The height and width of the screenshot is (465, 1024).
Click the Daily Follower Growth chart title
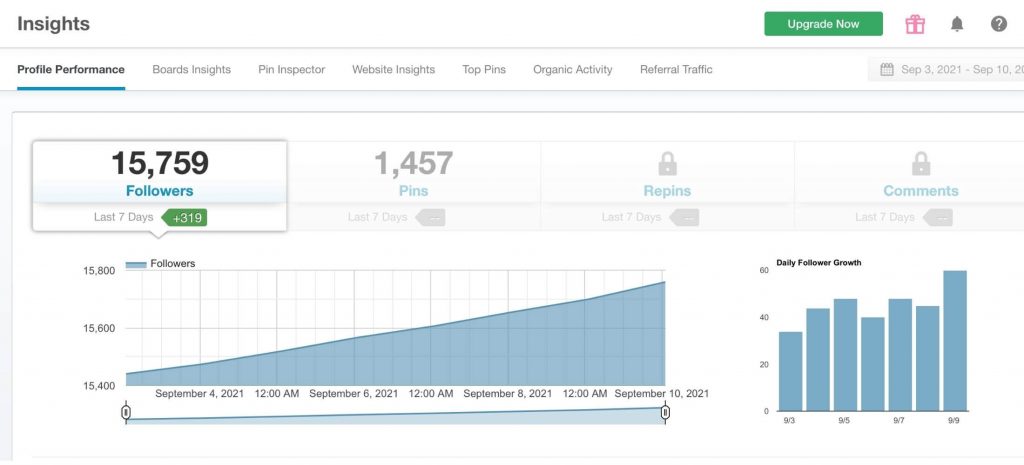click(818, 263)
